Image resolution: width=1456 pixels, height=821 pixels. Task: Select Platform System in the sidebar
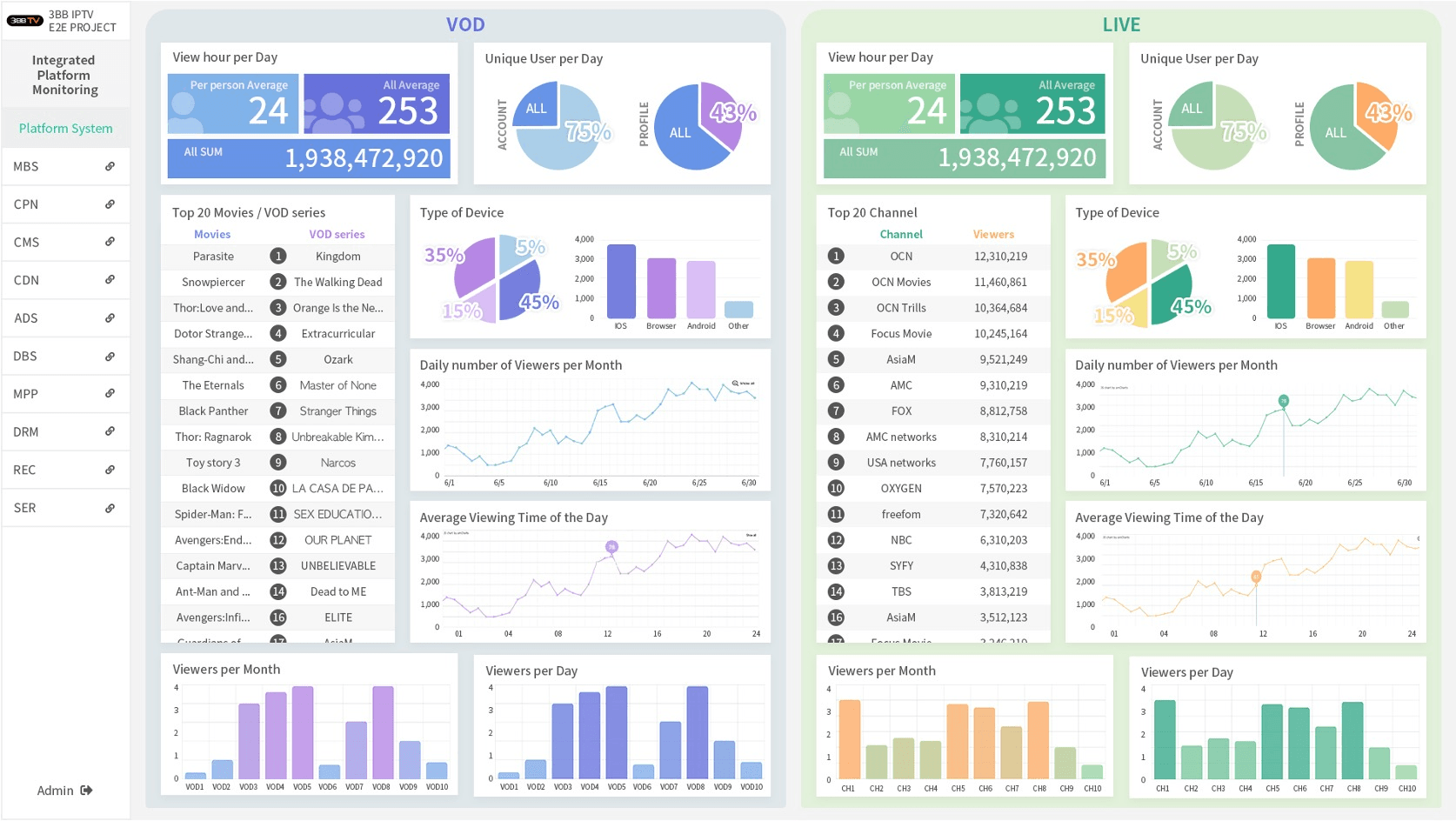click(66, 129)
